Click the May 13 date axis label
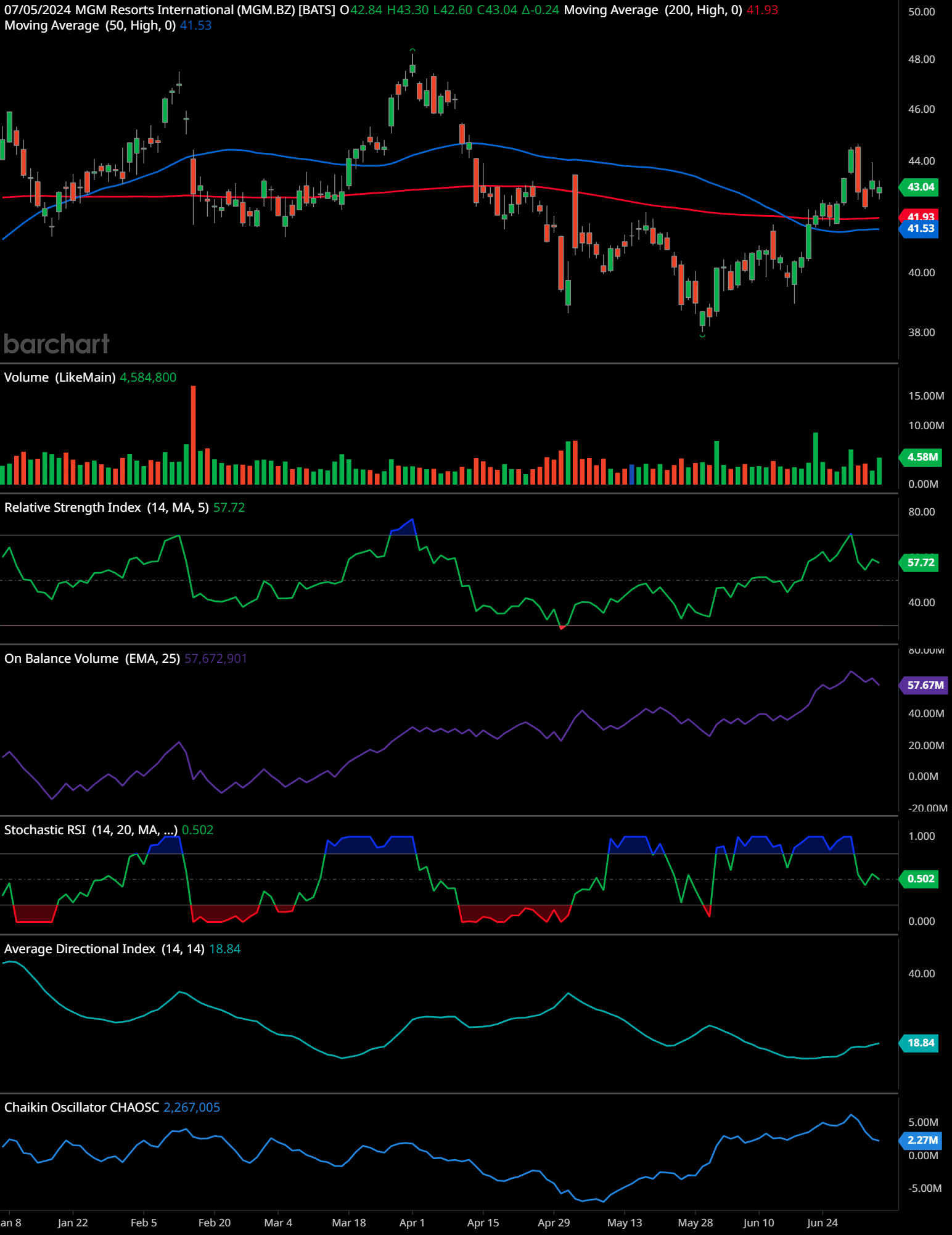This screenshot has width=952, height=1235. [625, 1223]
